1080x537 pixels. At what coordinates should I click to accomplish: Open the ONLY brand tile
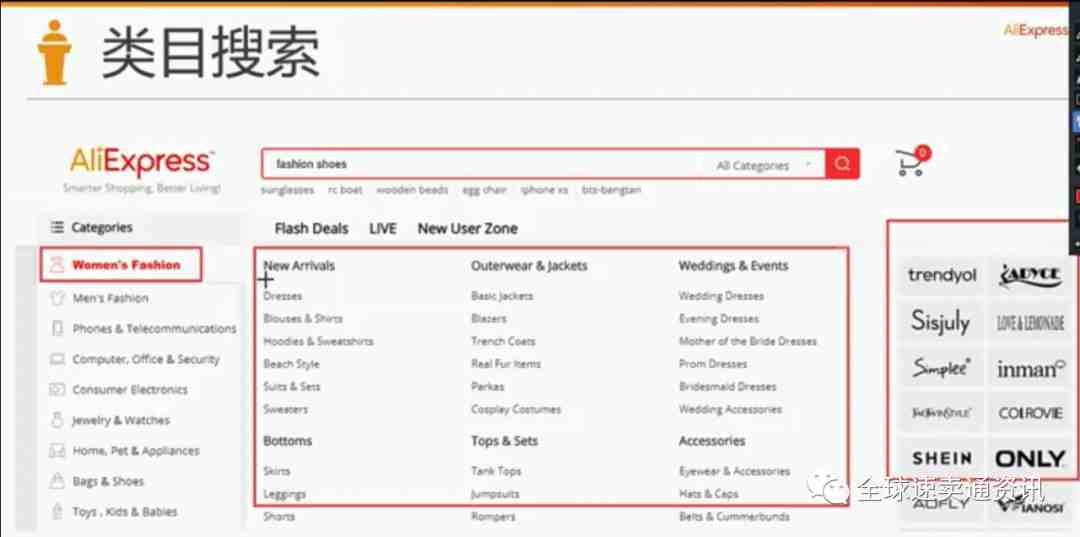click(x=1031, y=459)
